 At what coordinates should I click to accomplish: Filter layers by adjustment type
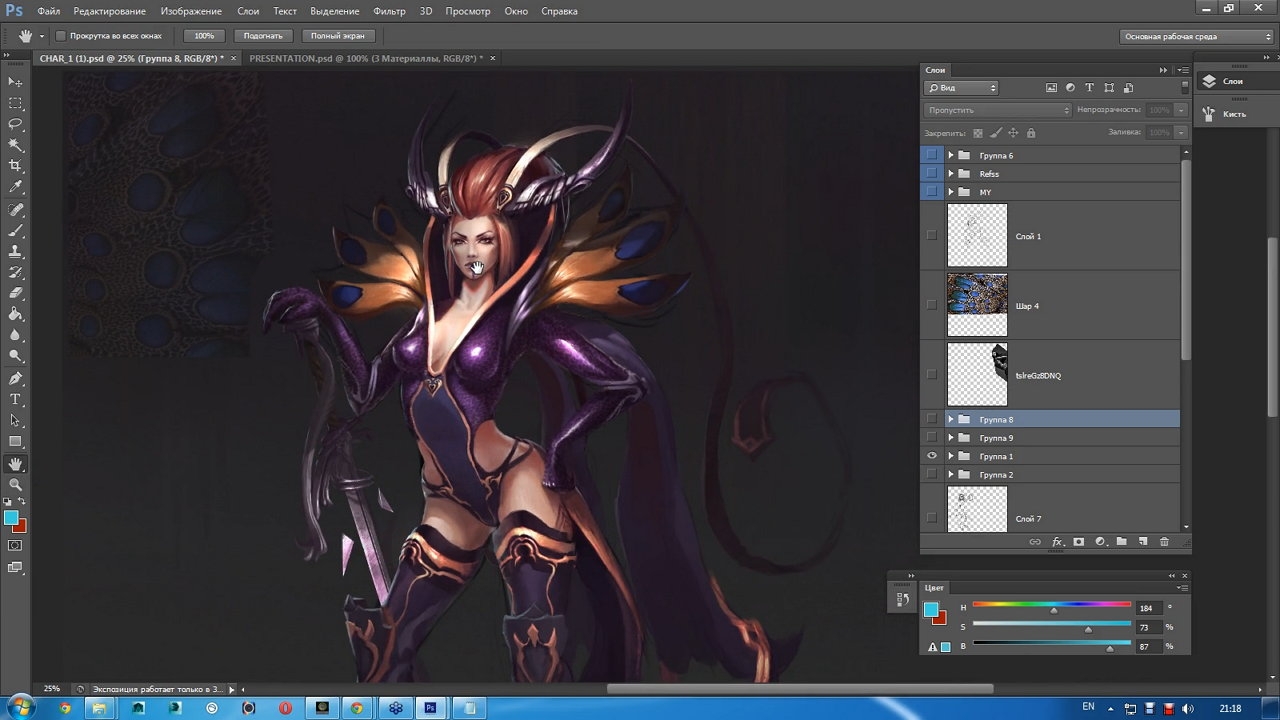1070,88
